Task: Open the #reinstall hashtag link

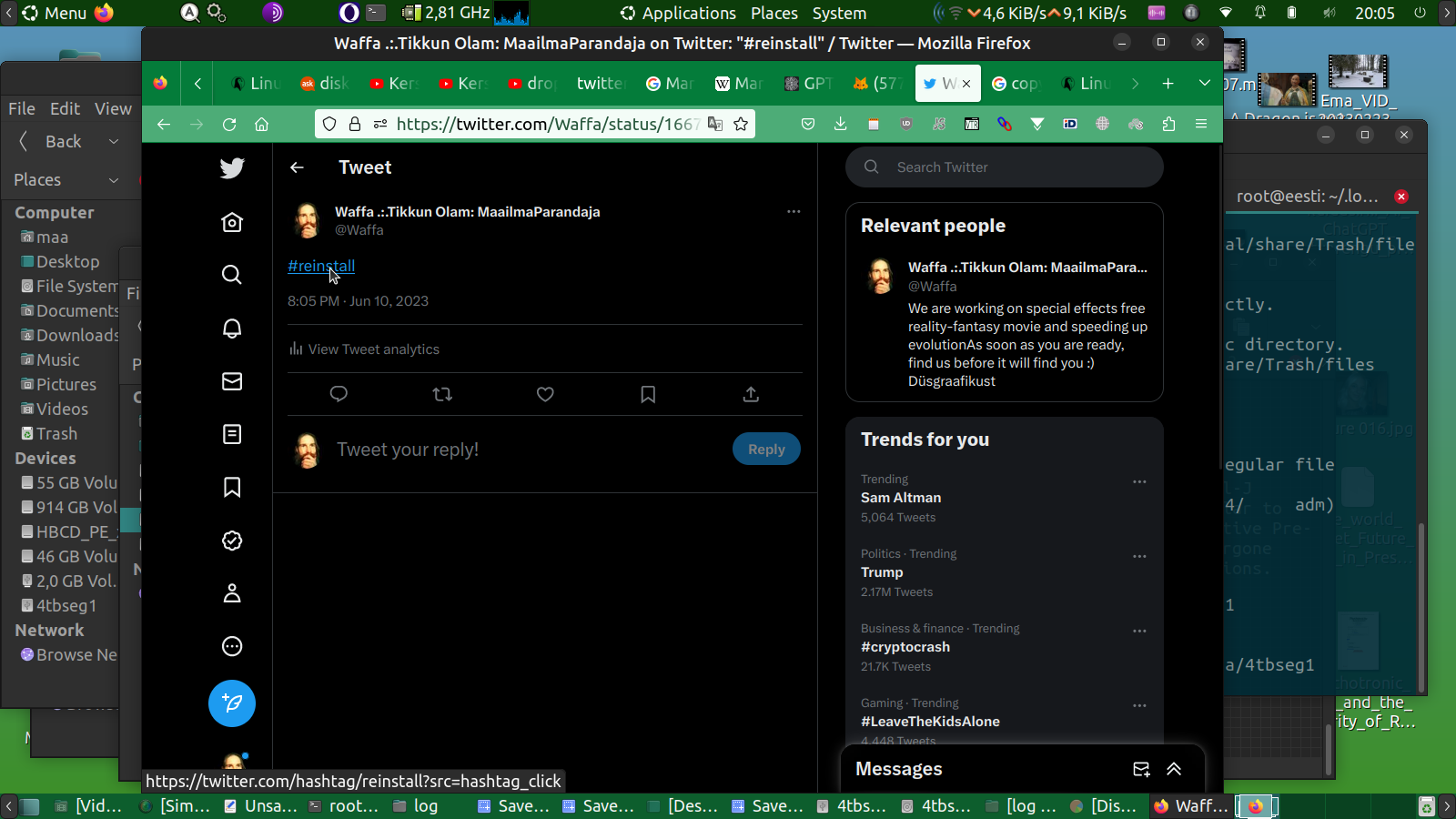Action: click(x=321, y=266)
